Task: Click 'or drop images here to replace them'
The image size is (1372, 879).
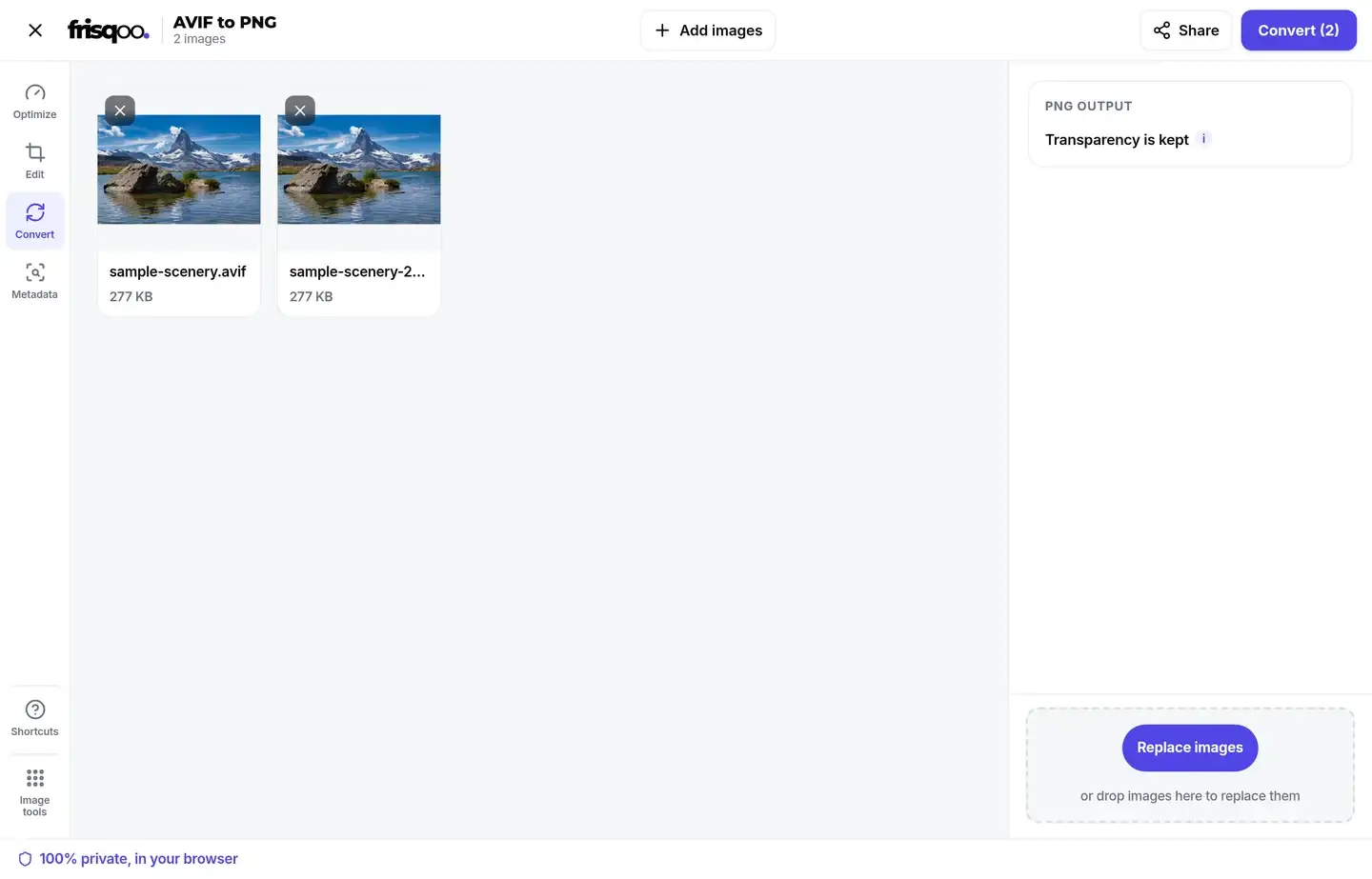Action: click(x=1190, y=796)
